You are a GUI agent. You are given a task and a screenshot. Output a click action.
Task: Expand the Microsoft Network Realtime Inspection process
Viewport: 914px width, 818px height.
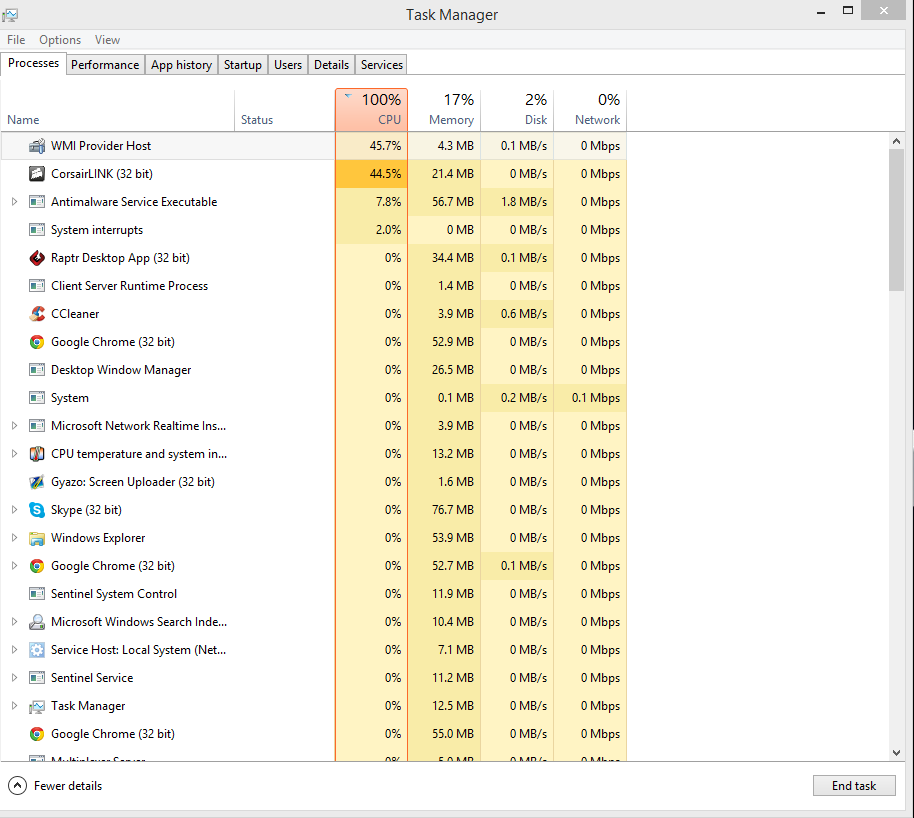click(x=15, y=426)
